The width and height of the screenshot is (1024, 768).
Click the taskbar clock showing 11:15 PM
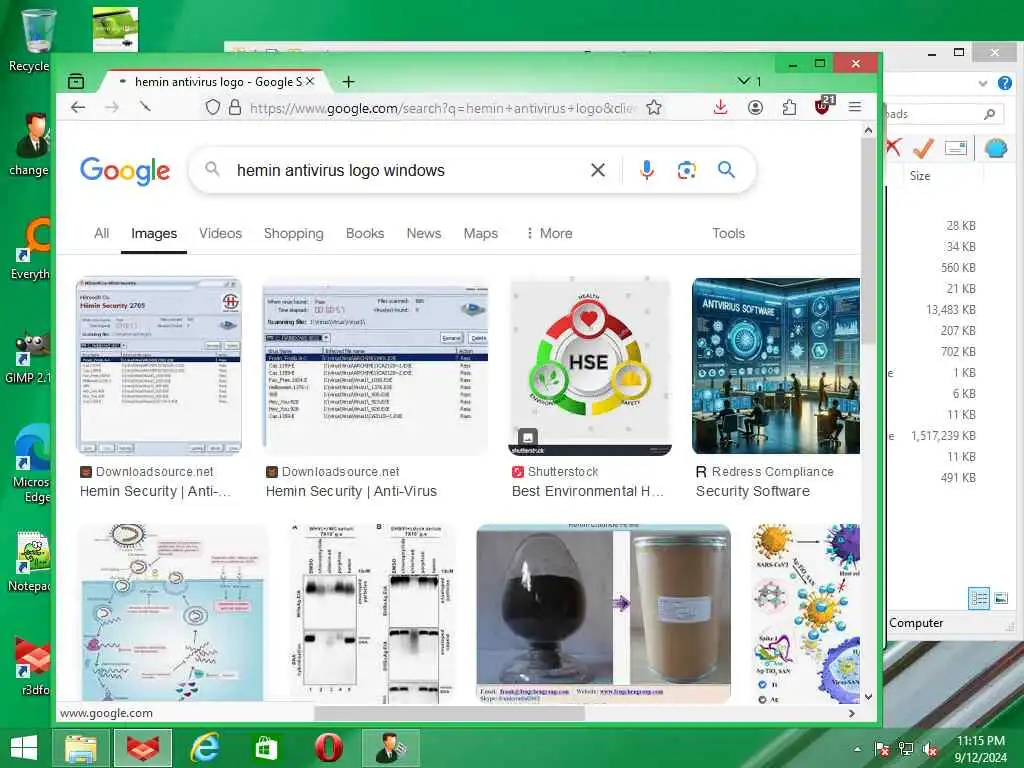(x=980, y=748)
